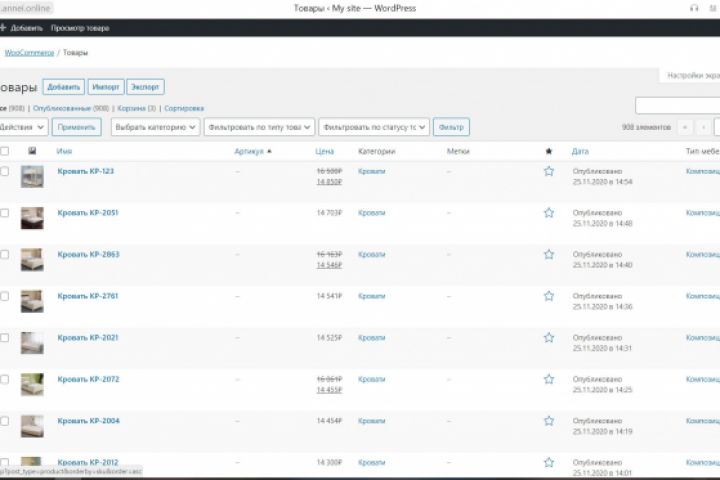This screenshot has height=480, width=720.
Task: Open product Кровать КР-2012
Action: pyautogui.click(x=88, y=462)
